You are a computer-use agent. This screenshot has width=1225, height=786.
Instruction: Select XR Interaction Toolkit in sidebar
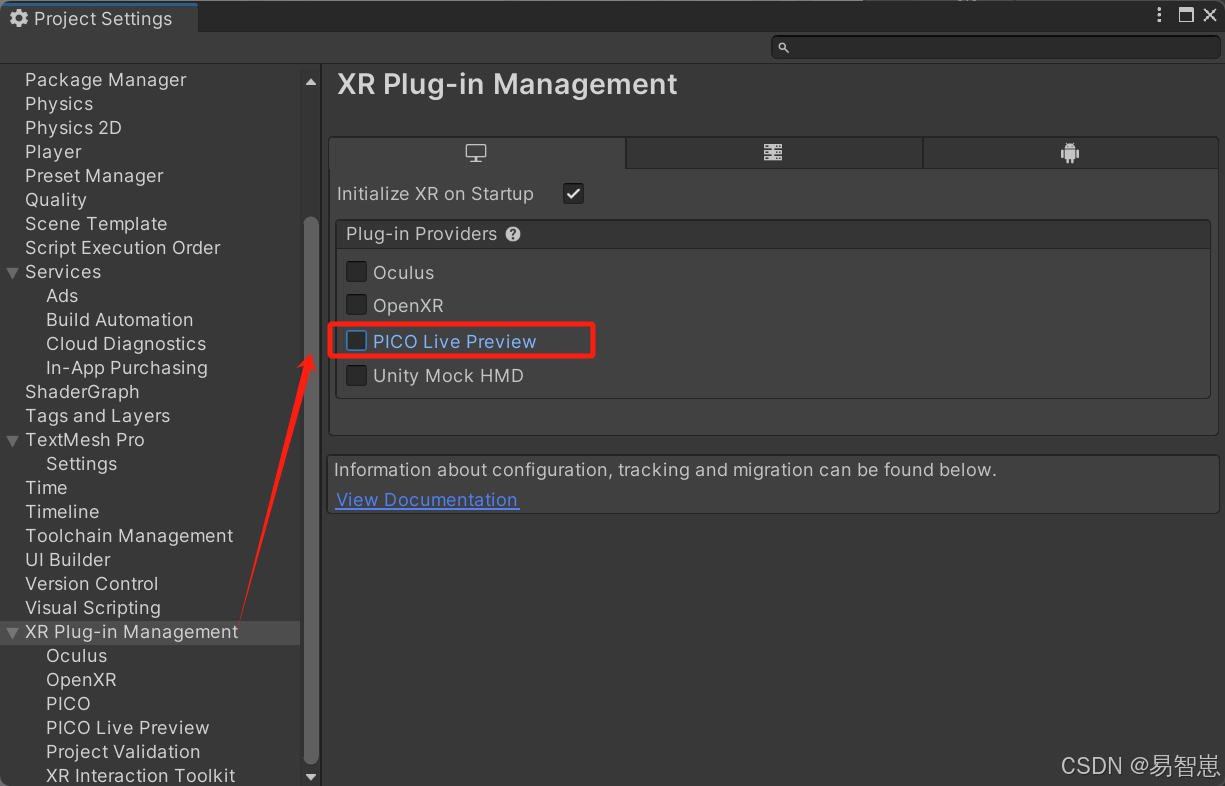coord(141,776)
